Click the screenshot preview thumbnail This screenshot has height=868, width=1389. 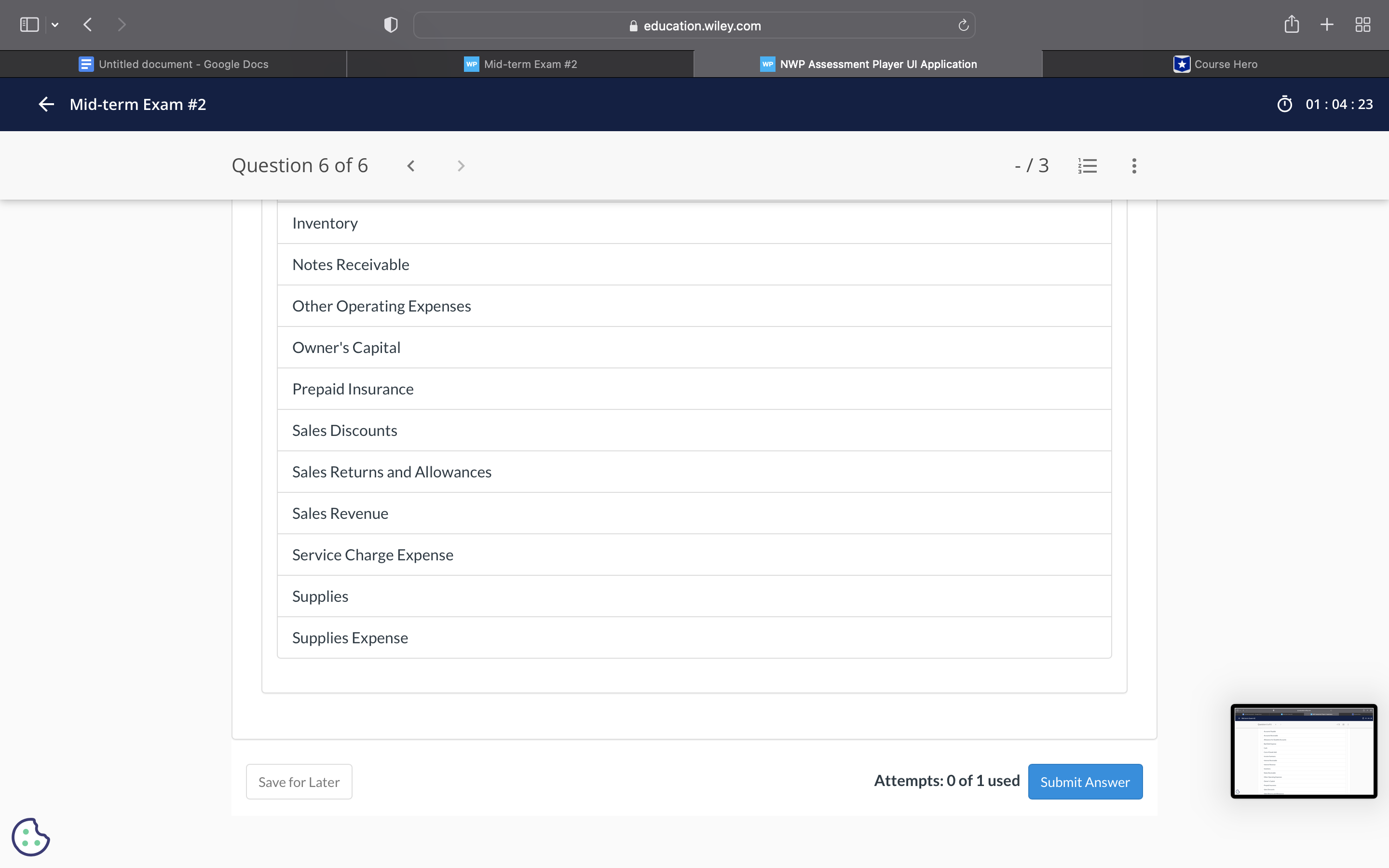click(x=1303, y=751)
